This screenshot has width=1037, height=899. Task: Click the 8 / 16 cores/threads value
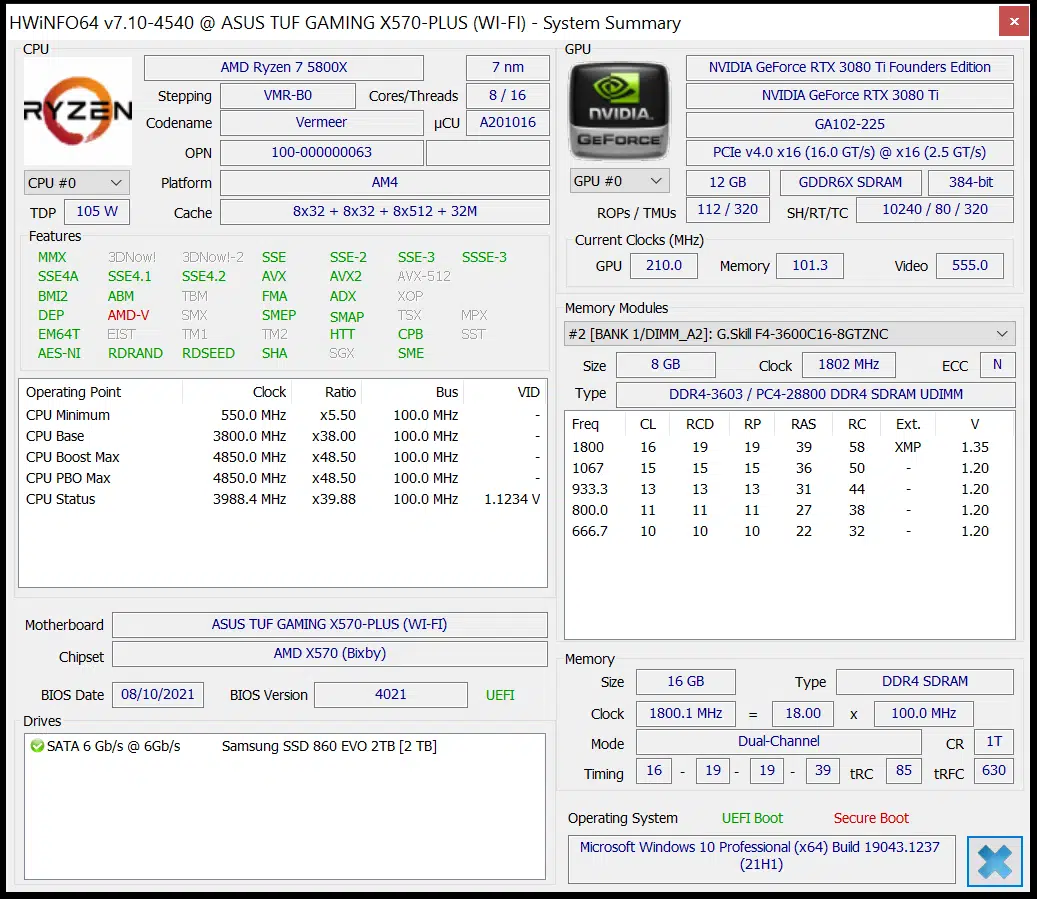pyautogui.click(x=507, y=95)
